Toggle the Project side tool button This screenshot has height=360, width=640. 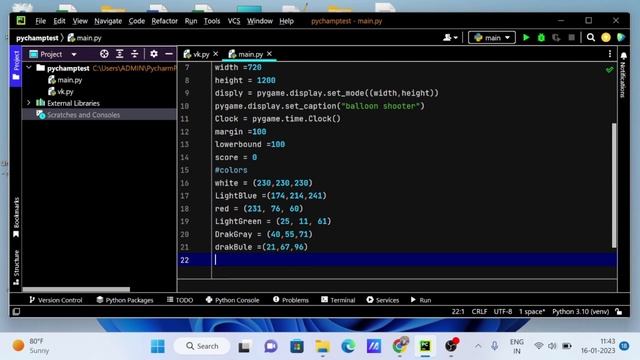tap(16, 66)
